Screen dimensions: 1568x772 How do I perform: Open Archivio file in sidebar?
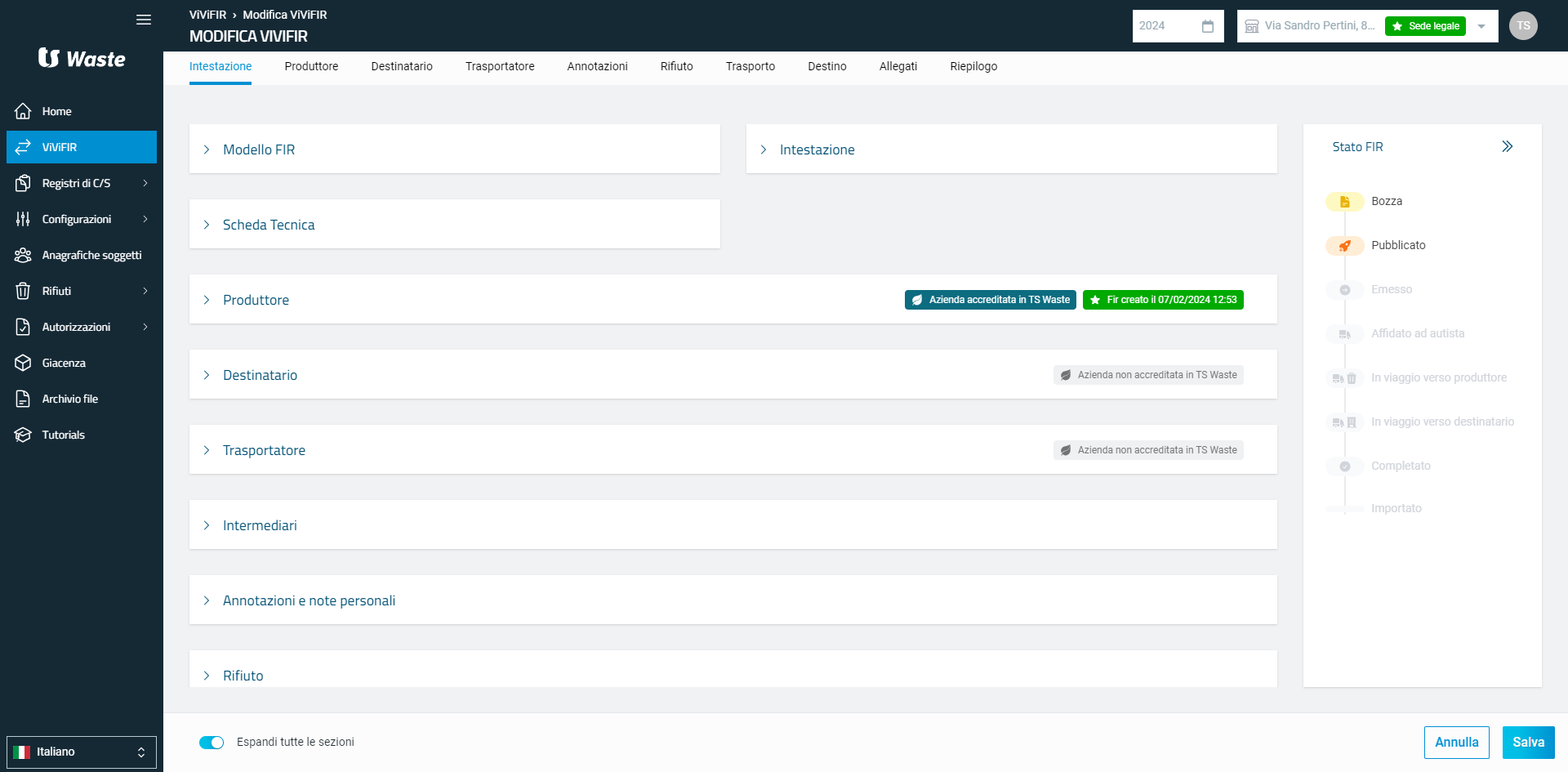69,399
